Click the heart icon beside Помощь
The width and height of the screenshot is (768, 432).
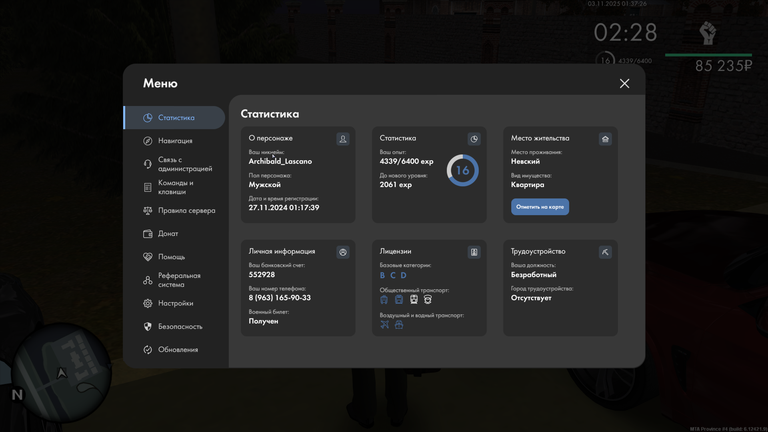[147, 257]
